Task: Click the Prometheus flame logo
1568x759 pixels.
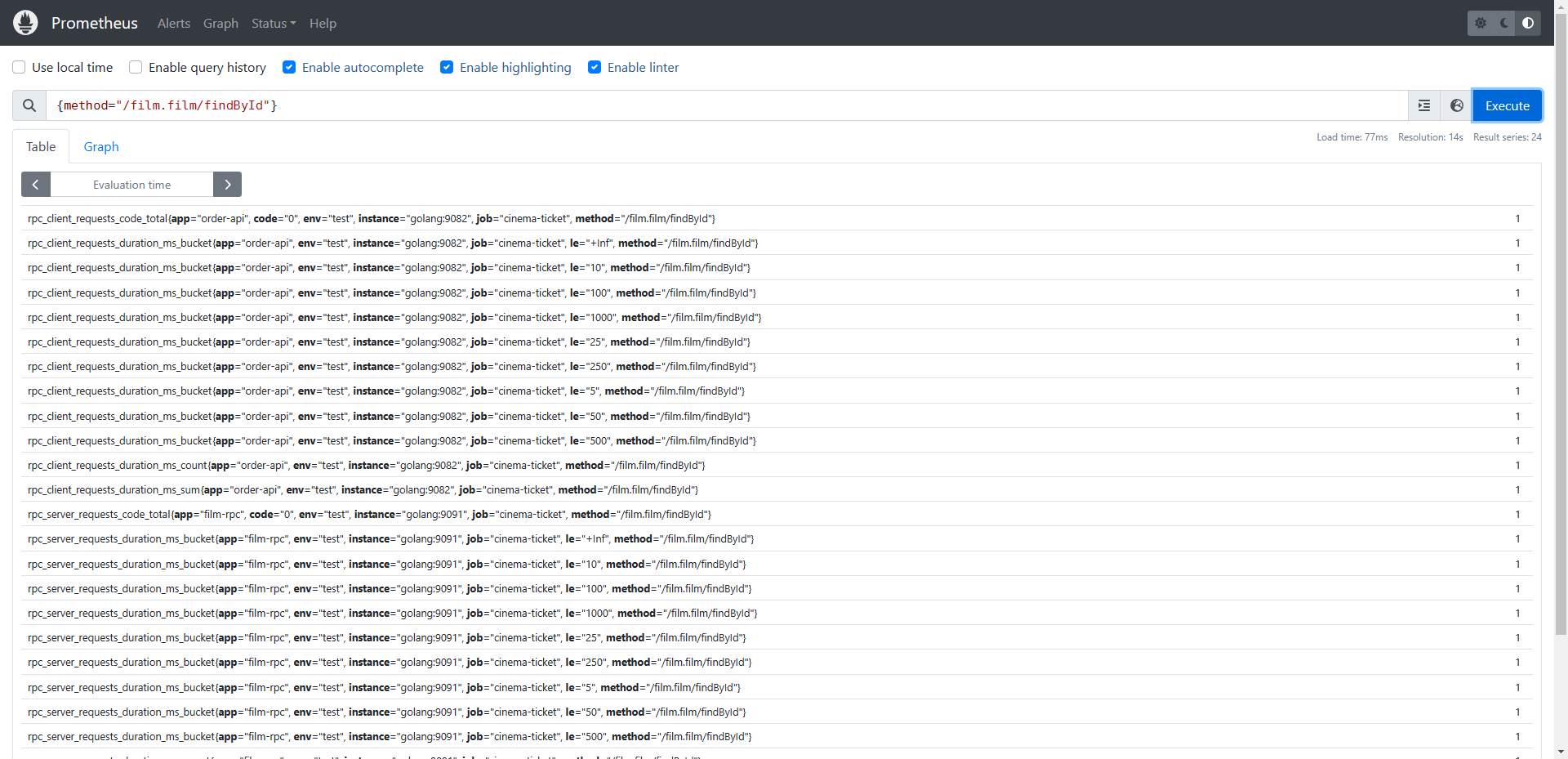Action: pos(25,23)
